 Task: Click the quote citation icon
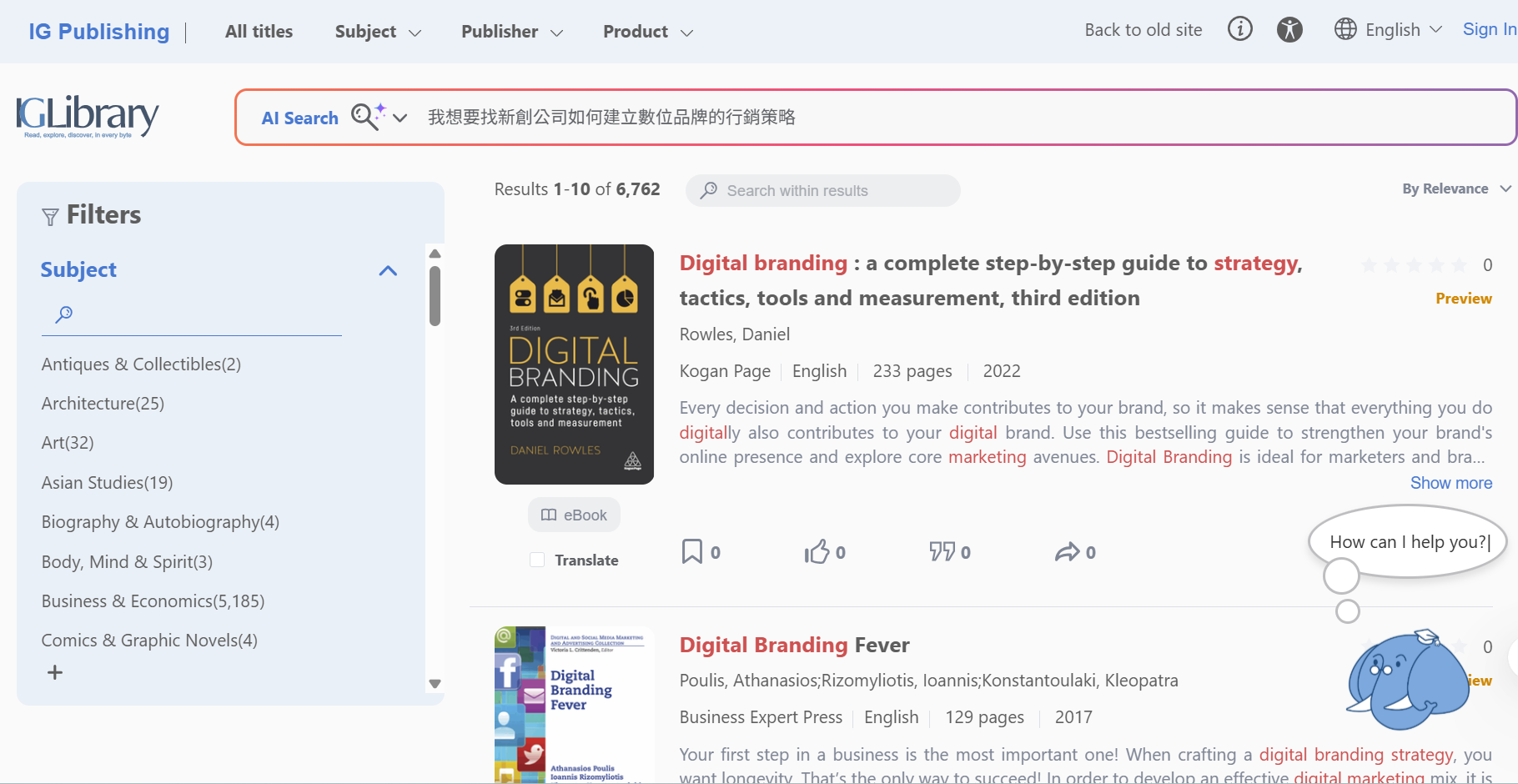[942, 551]
